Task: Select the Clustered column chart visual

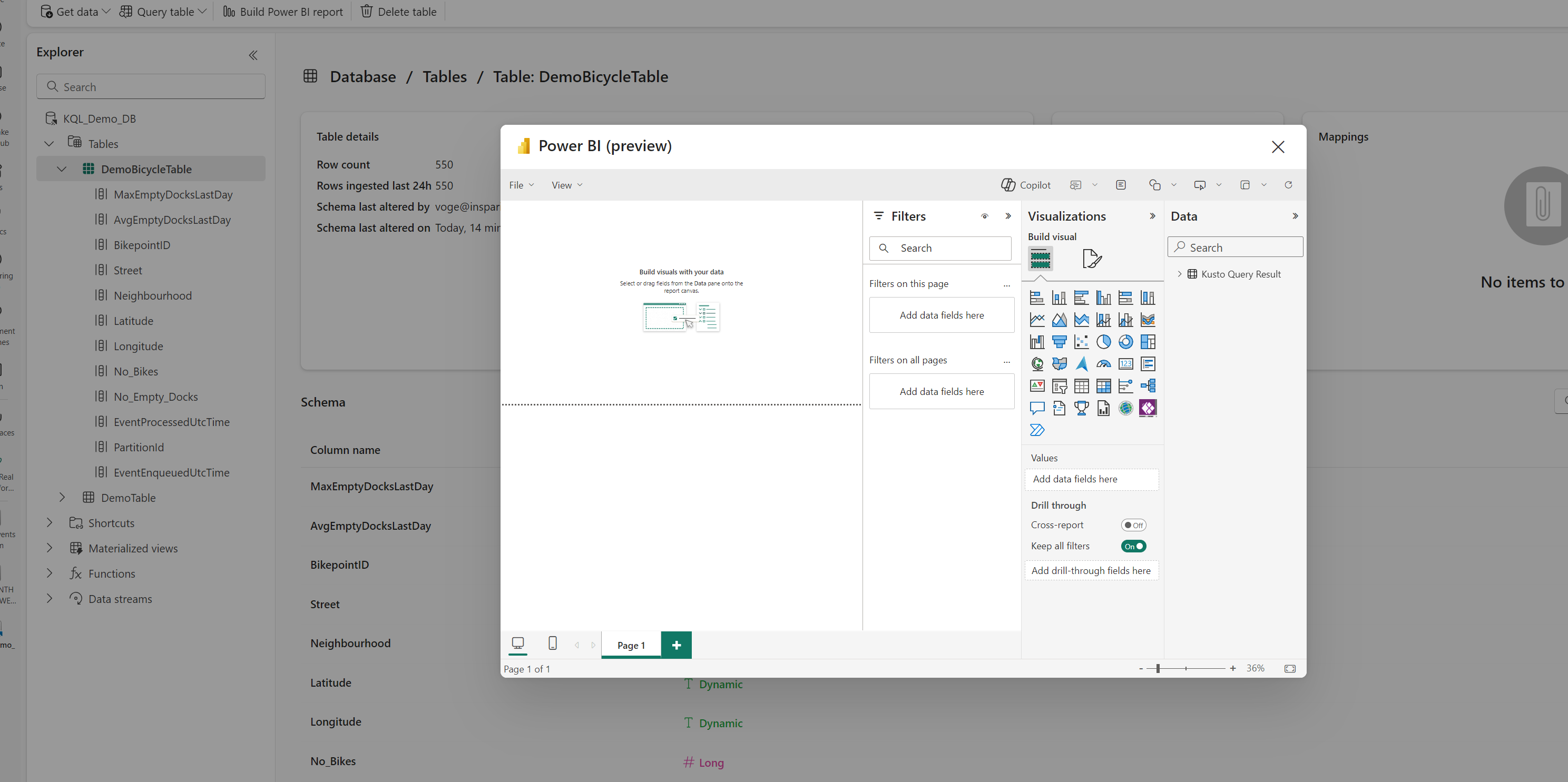Action: tap(1104, 298)
